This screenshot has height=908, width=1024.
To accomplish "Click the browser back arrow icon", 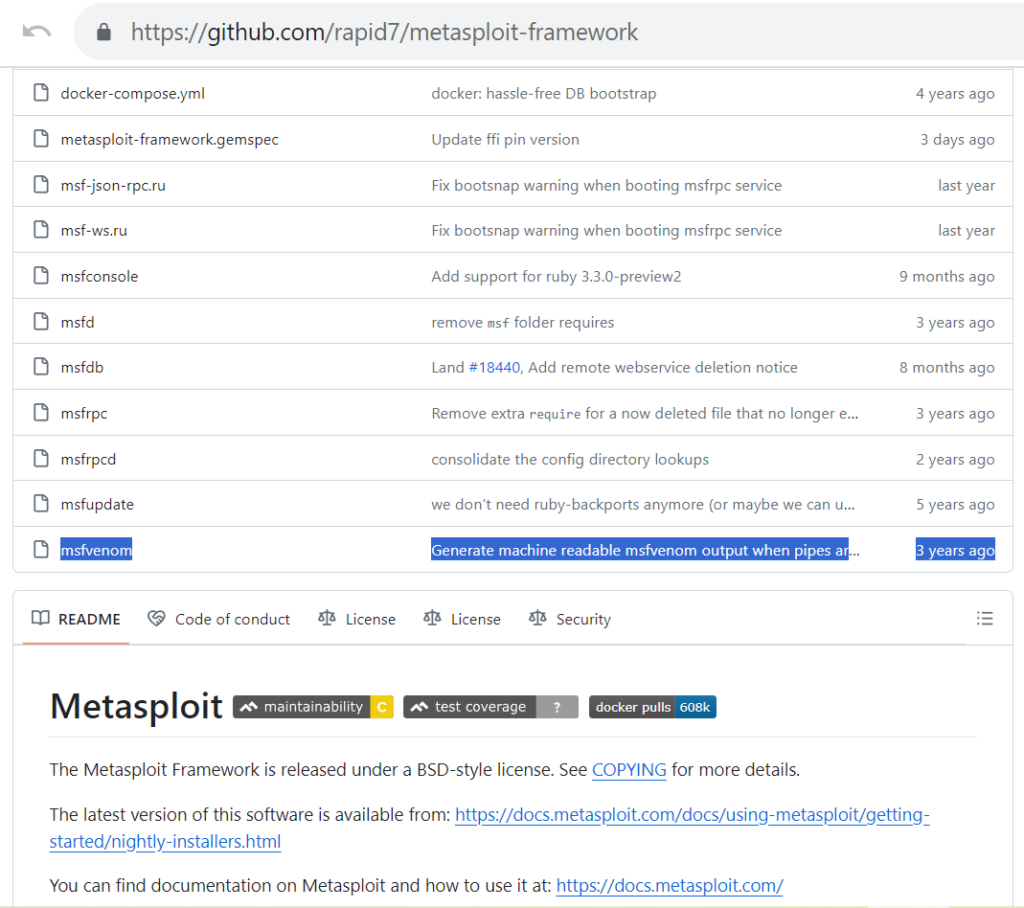I will 37,31.
